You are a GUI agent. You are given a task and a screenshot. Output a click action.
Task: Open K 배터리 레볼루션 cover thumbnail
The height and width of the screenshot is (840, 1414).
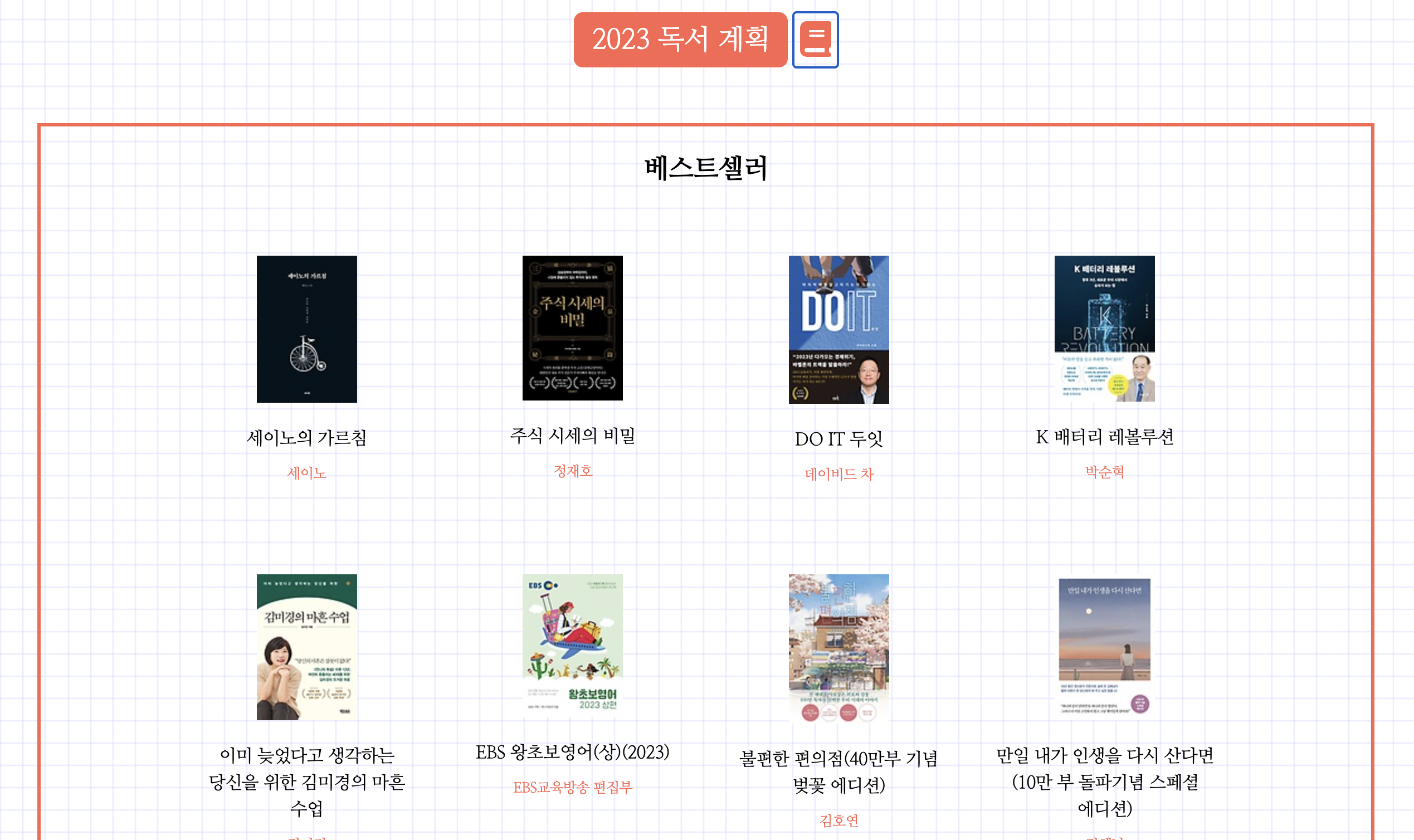tap(1104, 328)
